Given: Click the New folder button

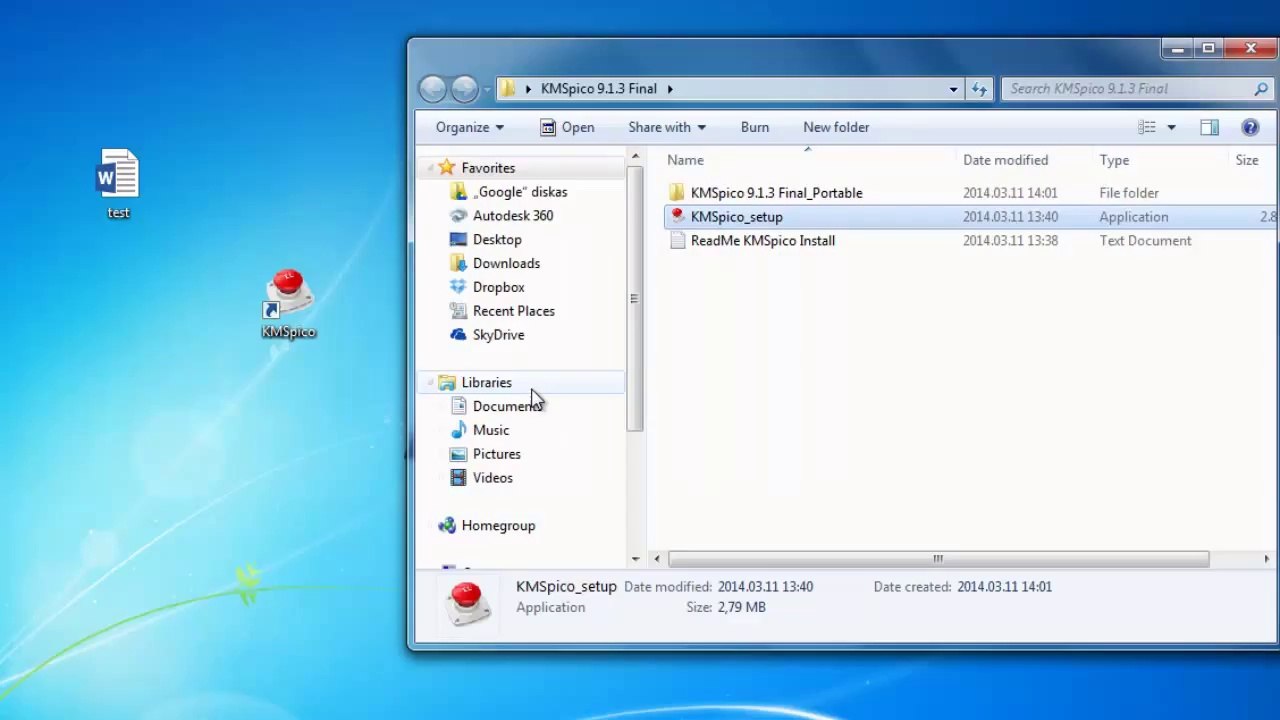Looking at the screenshot, I should 836,127.
